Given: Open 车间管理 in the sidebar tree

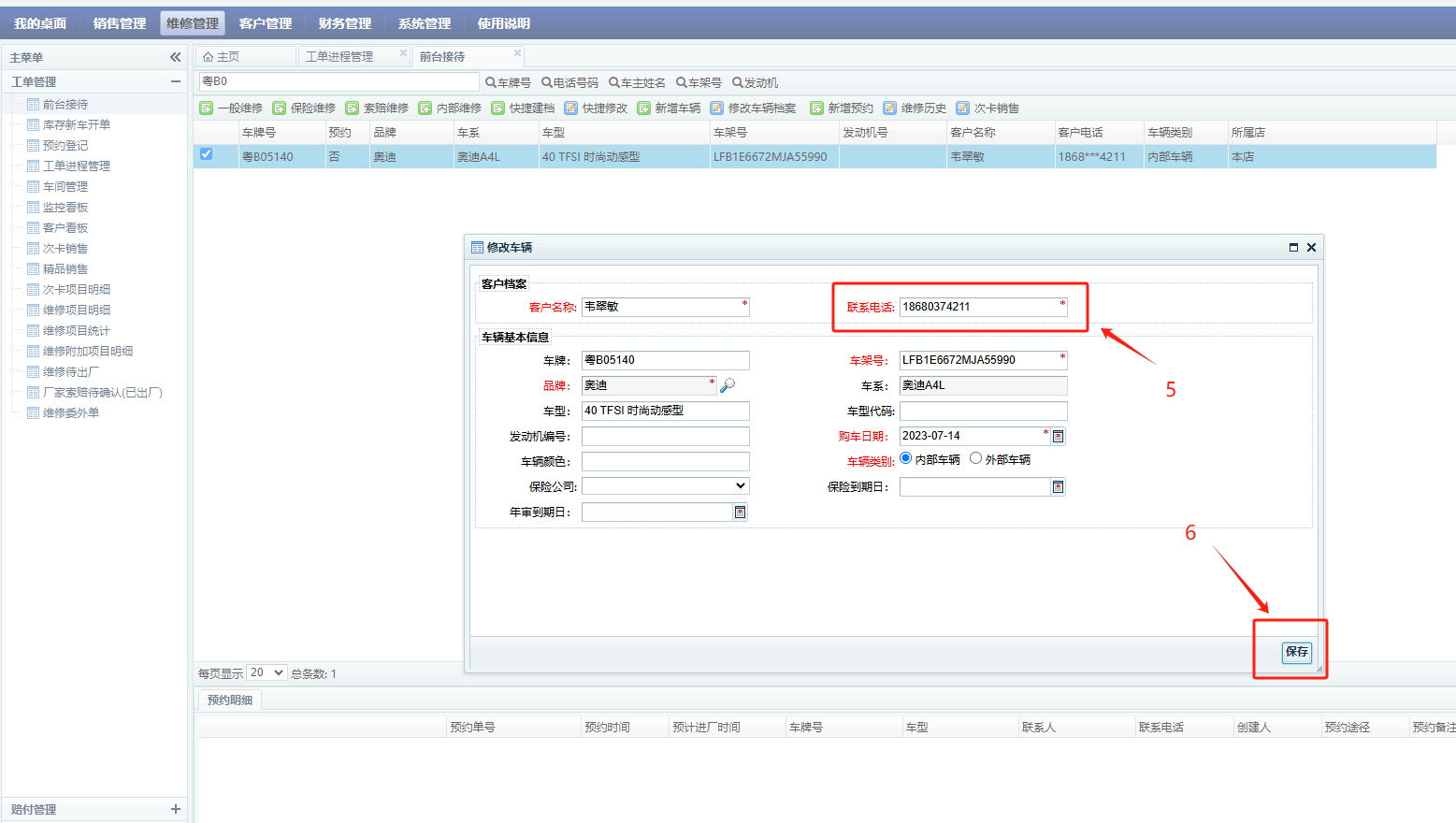Looking at the screenshot, I should tap(65, 187).
